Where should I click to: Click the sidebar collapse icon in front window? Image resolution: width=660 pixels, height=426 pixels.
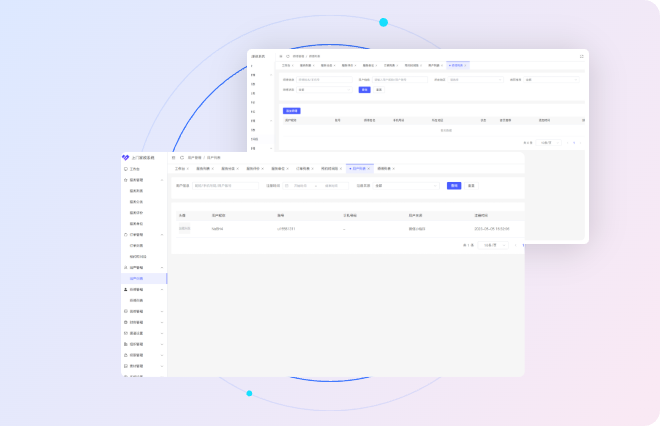pyautogui.click(x=173, y=158)
